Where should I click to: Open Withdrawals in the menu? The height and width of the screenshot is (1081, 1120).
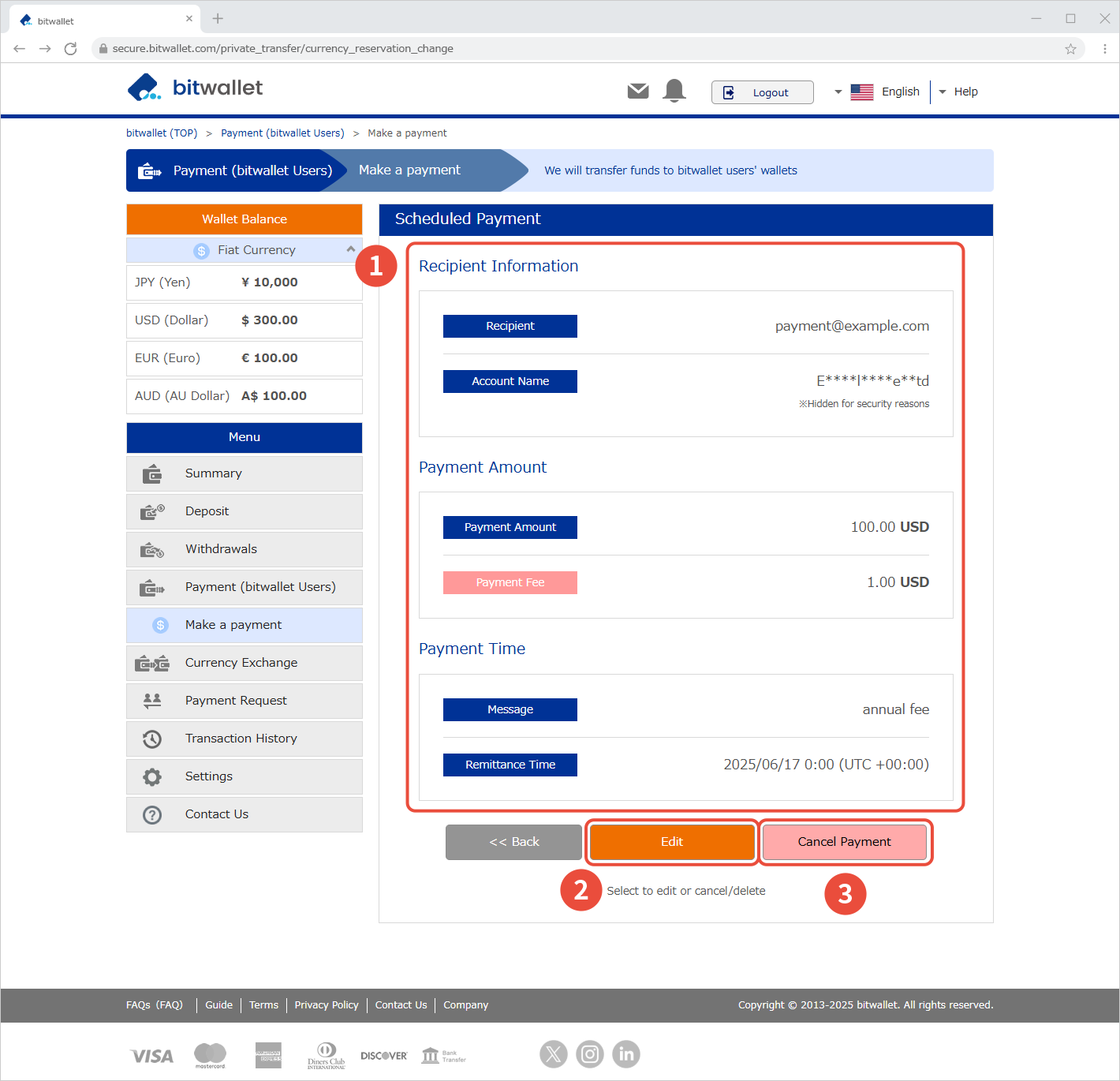pyautogui.click(x=245, y=550)
